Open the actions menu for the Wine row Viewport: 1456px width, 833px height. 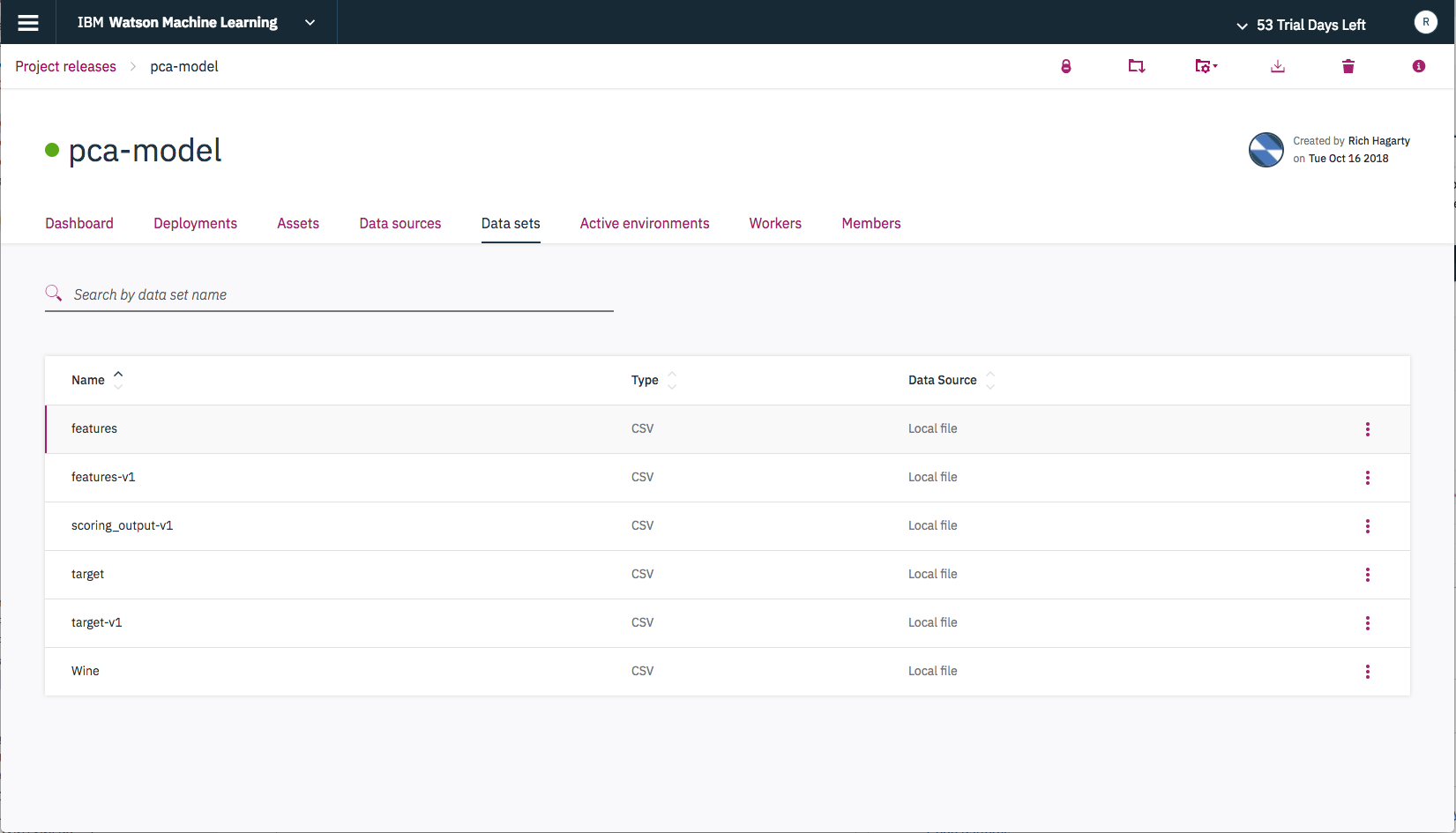(x=1368, y=672)
